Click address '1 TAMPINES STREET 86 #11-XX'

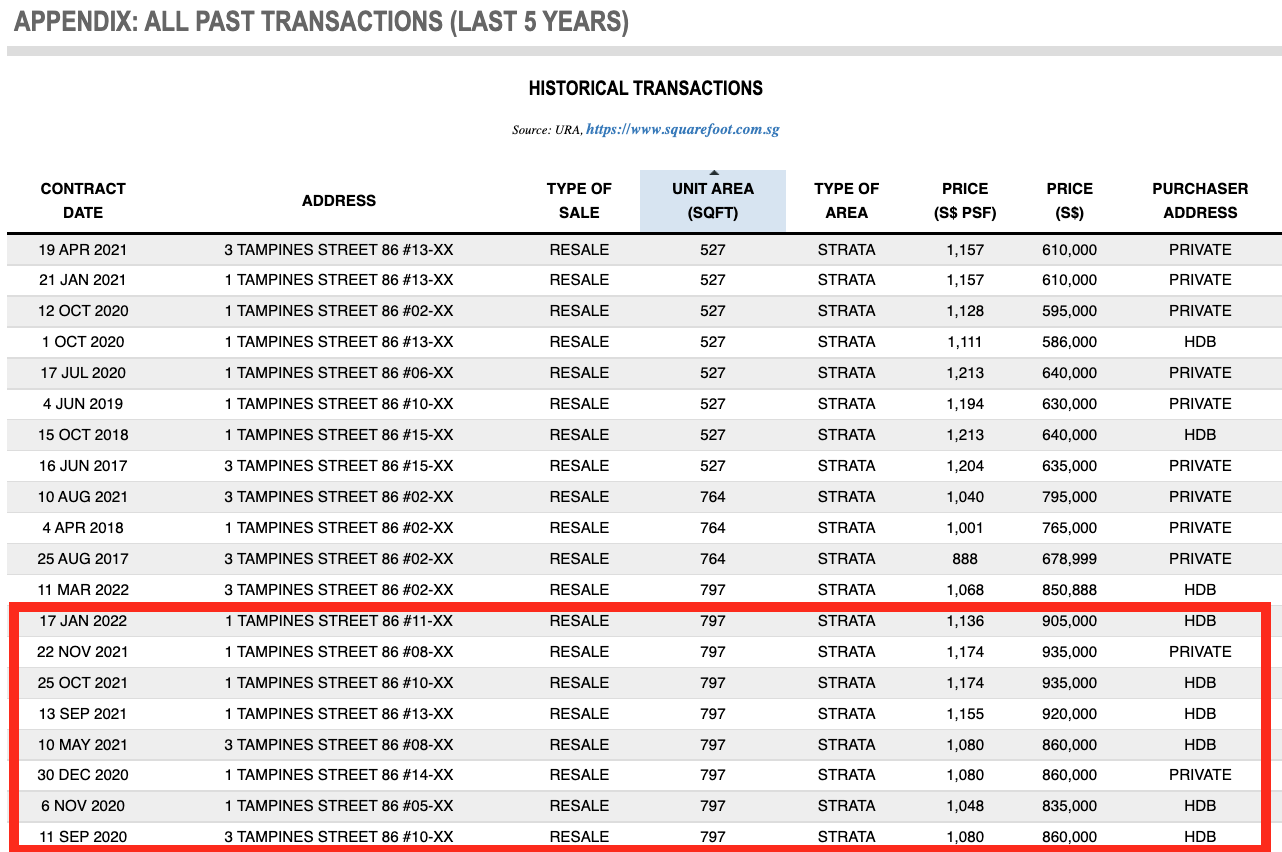339,621
